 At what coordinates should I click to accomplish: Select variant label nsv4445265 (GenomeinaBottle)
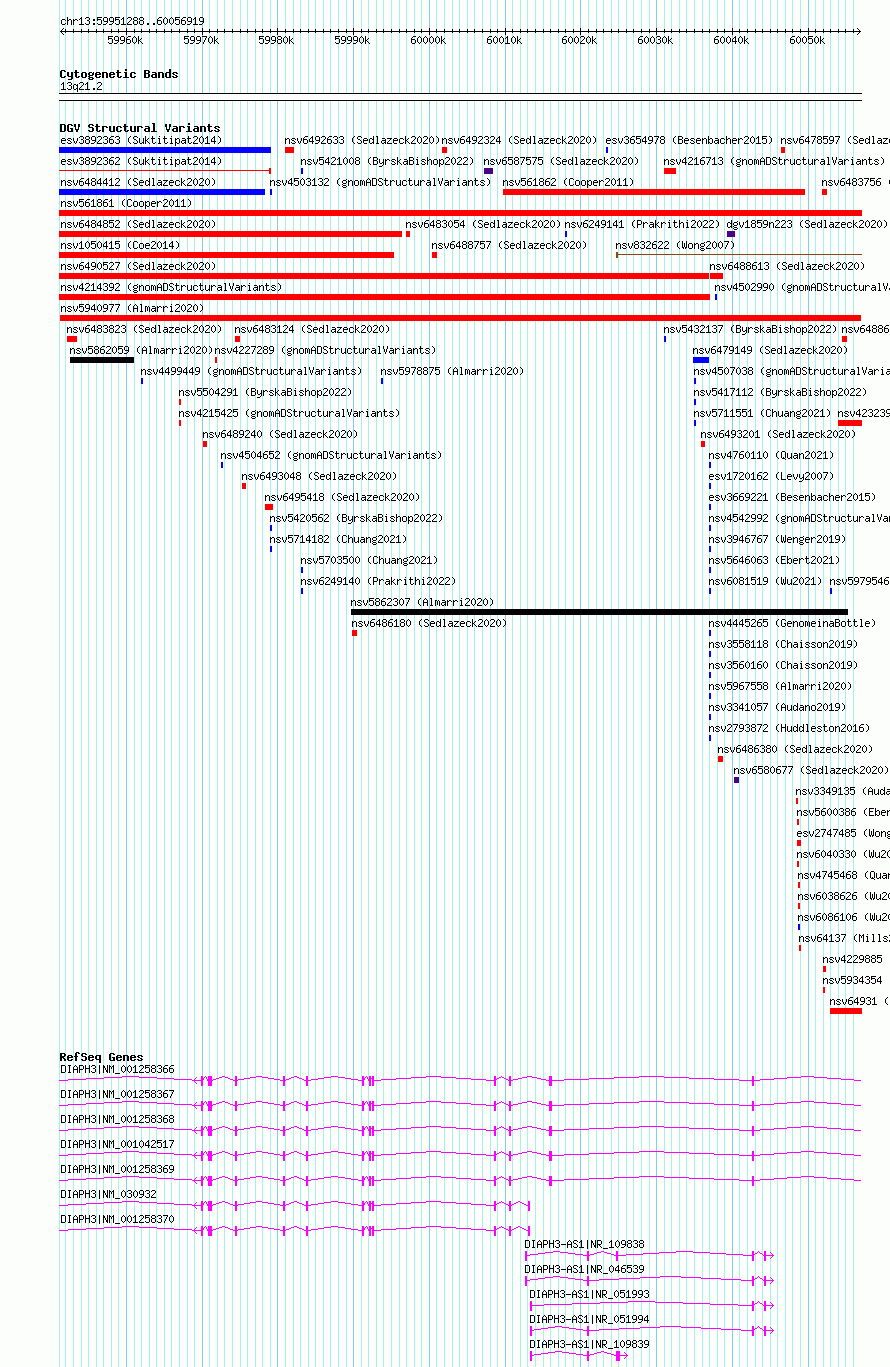click(792, 623)
